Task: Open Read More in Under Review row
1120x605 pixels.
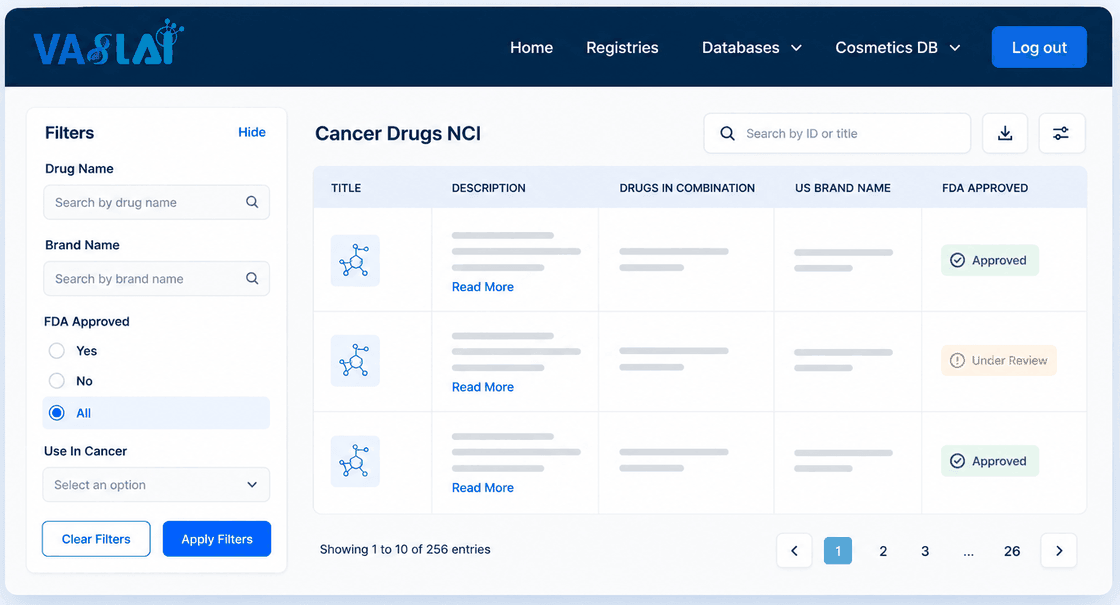Action: (483, 387)
